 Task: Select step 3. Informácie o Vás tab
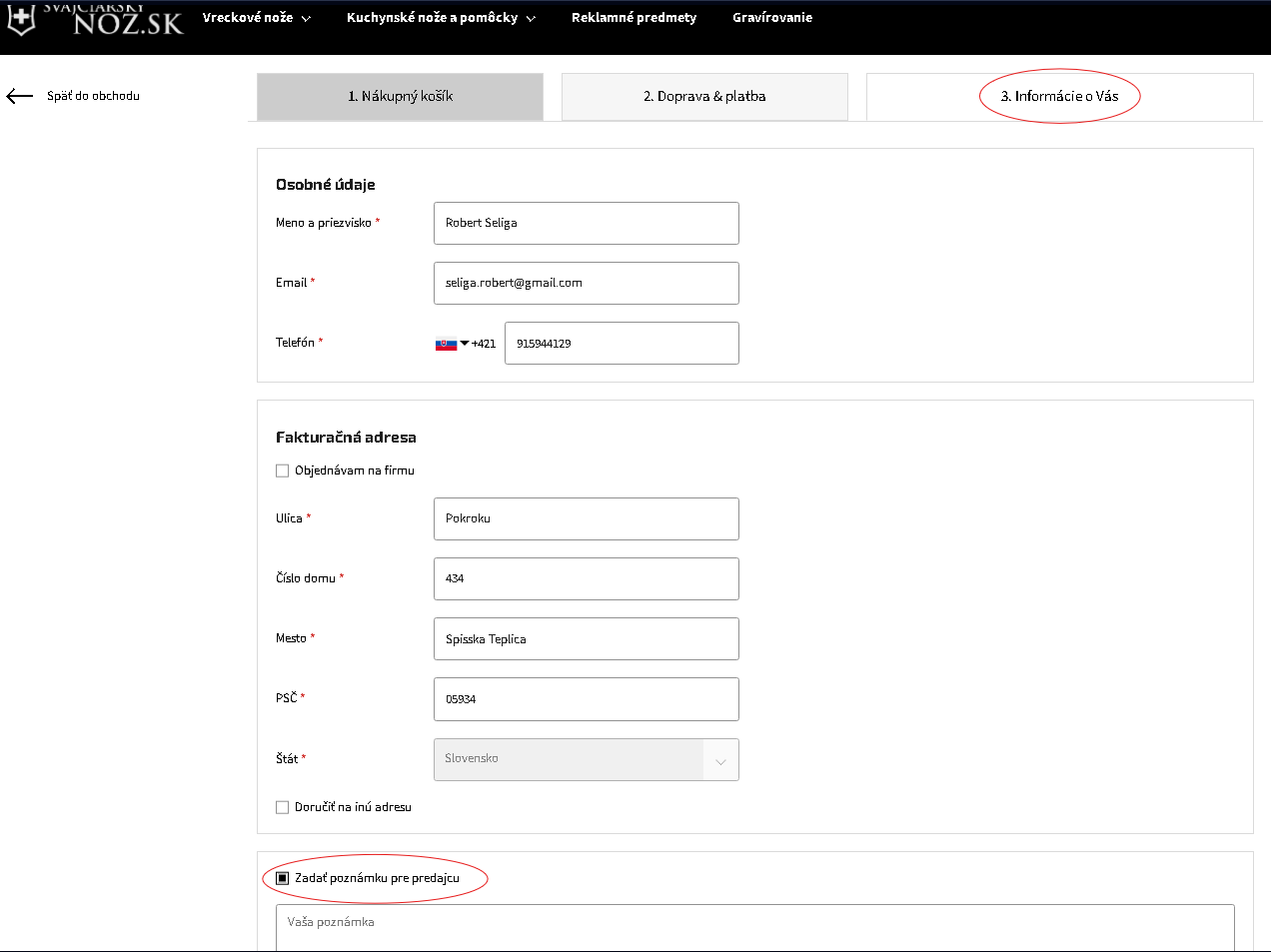click(x=1059, y=97)
